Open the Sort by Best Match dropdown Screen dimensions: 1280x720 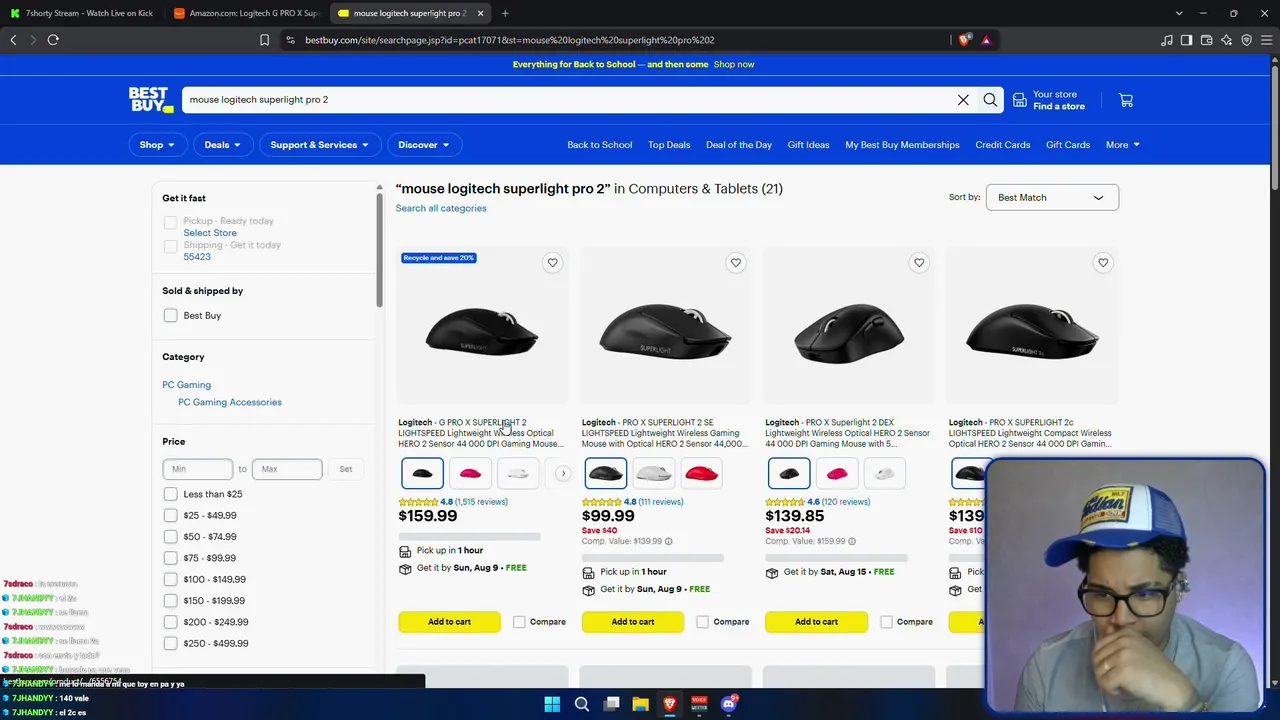pyautogui.click(x=1052, y=197)
